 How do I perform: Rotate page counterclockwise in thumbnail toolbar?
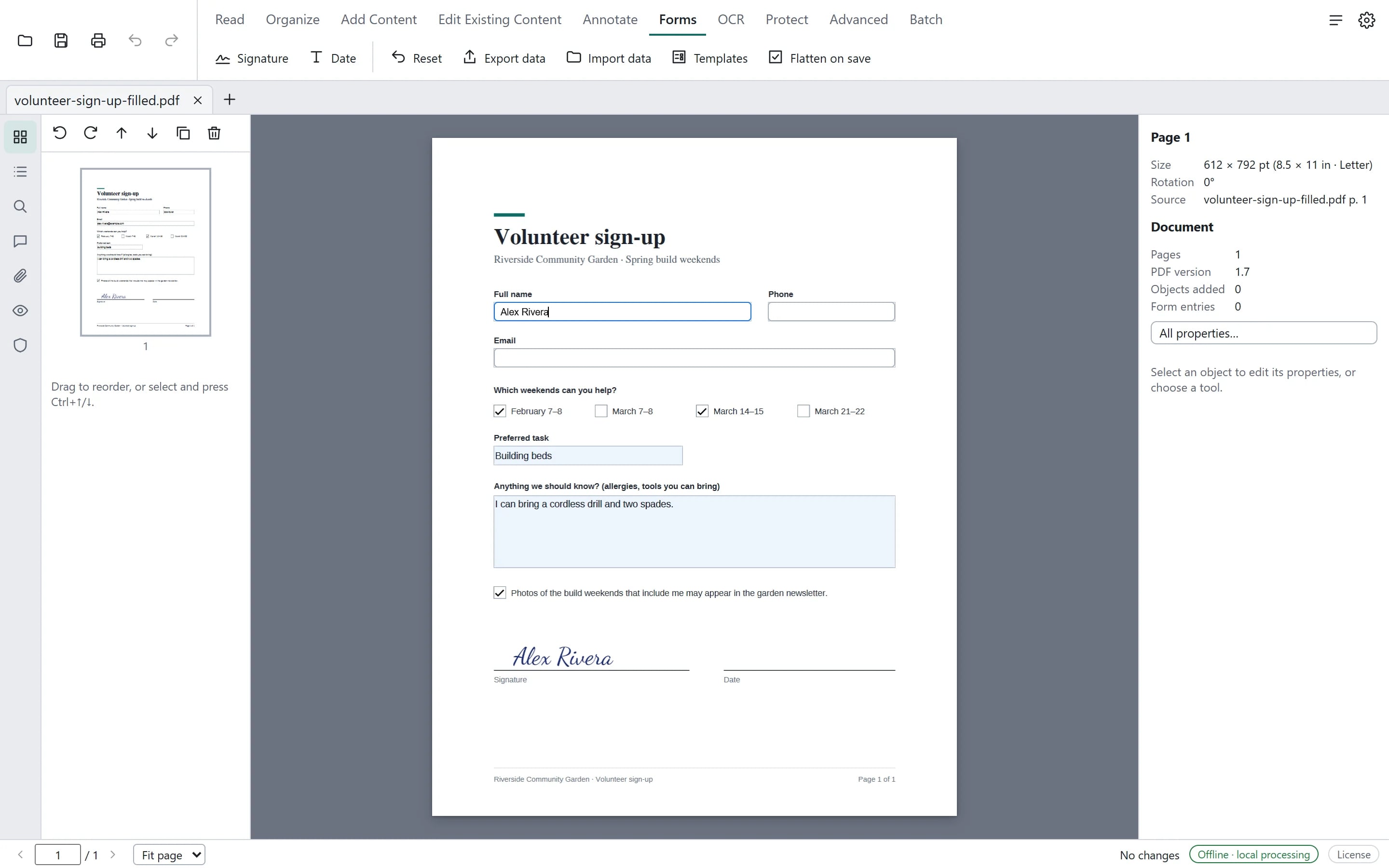coord(60,133)
